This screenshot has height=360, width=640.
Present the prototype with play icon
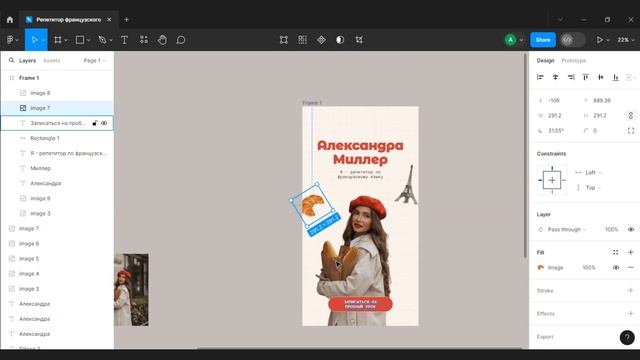click(600, 40)
